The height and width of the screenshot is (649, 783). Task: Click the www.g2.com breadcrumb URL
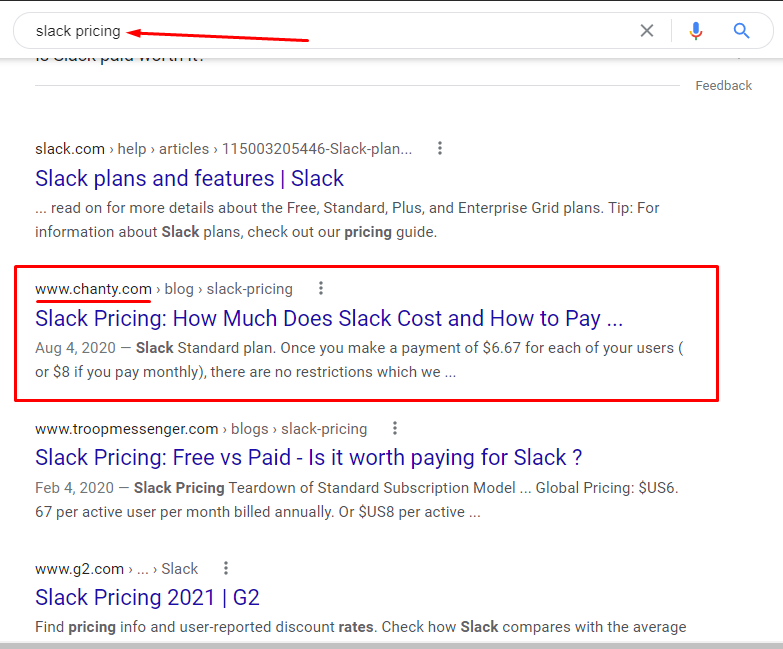pyautogui.click(x=116, y=569)
